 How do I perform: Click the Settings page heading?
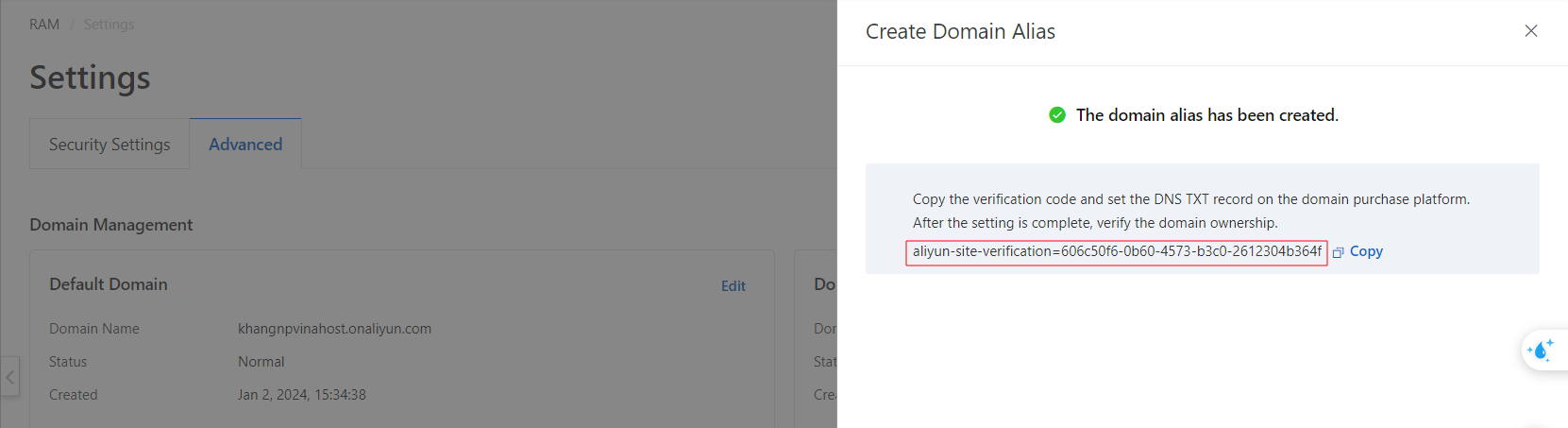(90, 77)
